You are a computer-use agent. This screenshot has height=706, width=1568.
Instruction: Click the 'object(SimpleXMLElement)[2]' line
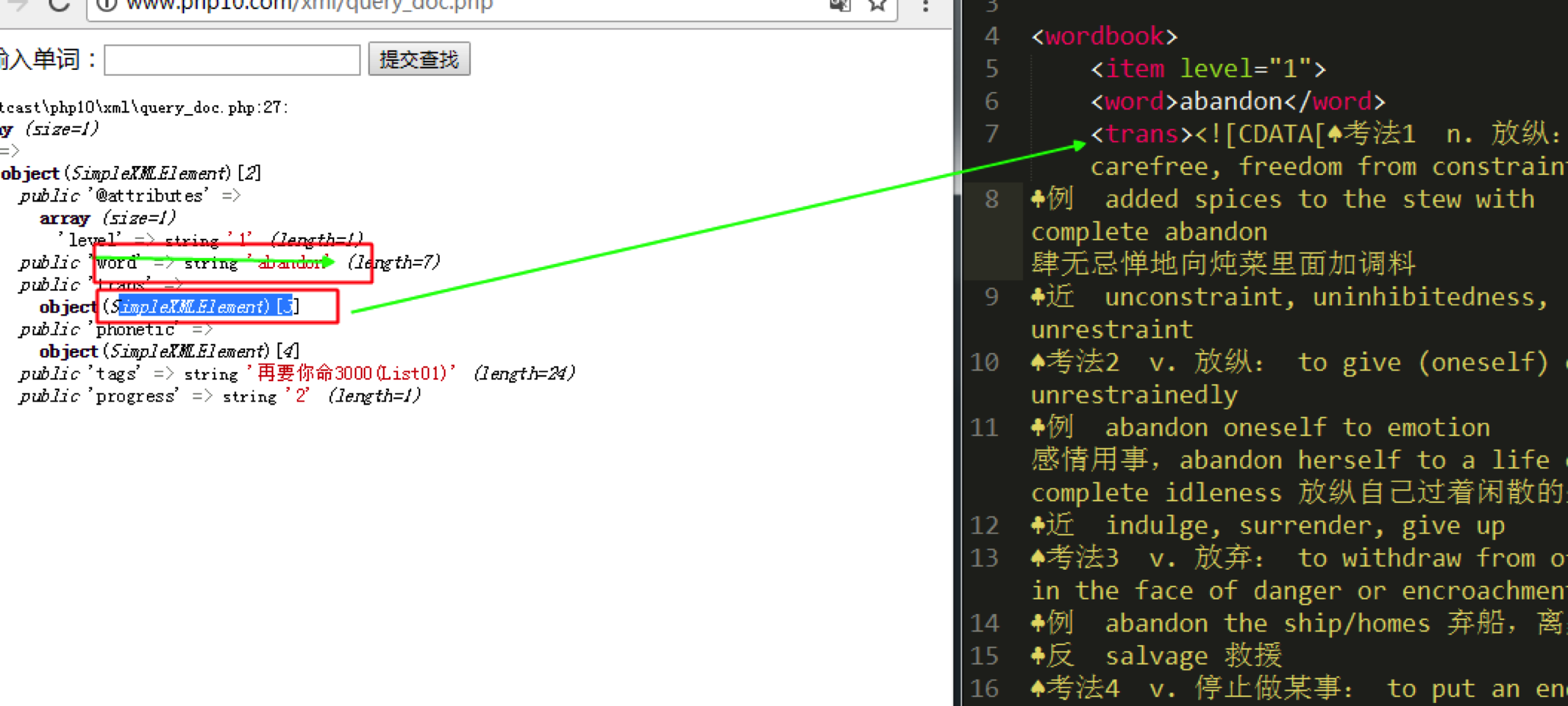tap(131, 173)
